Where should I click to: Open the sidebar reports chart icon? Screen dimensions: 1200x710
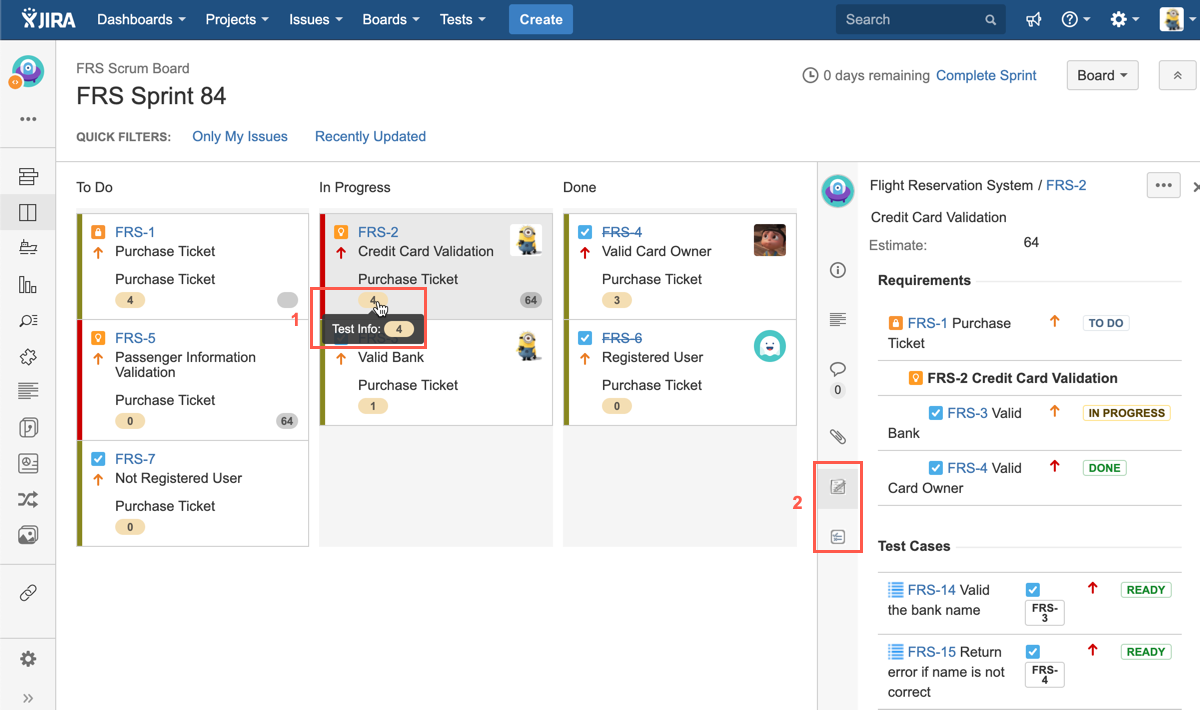point(28,285)
